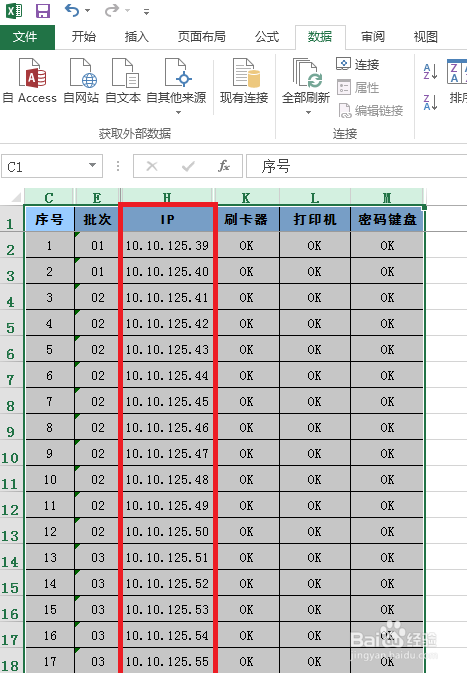Click 批次 cell 01 in row 2
Image resolution: width=467 pixels, height=673 pixels.
97,246
